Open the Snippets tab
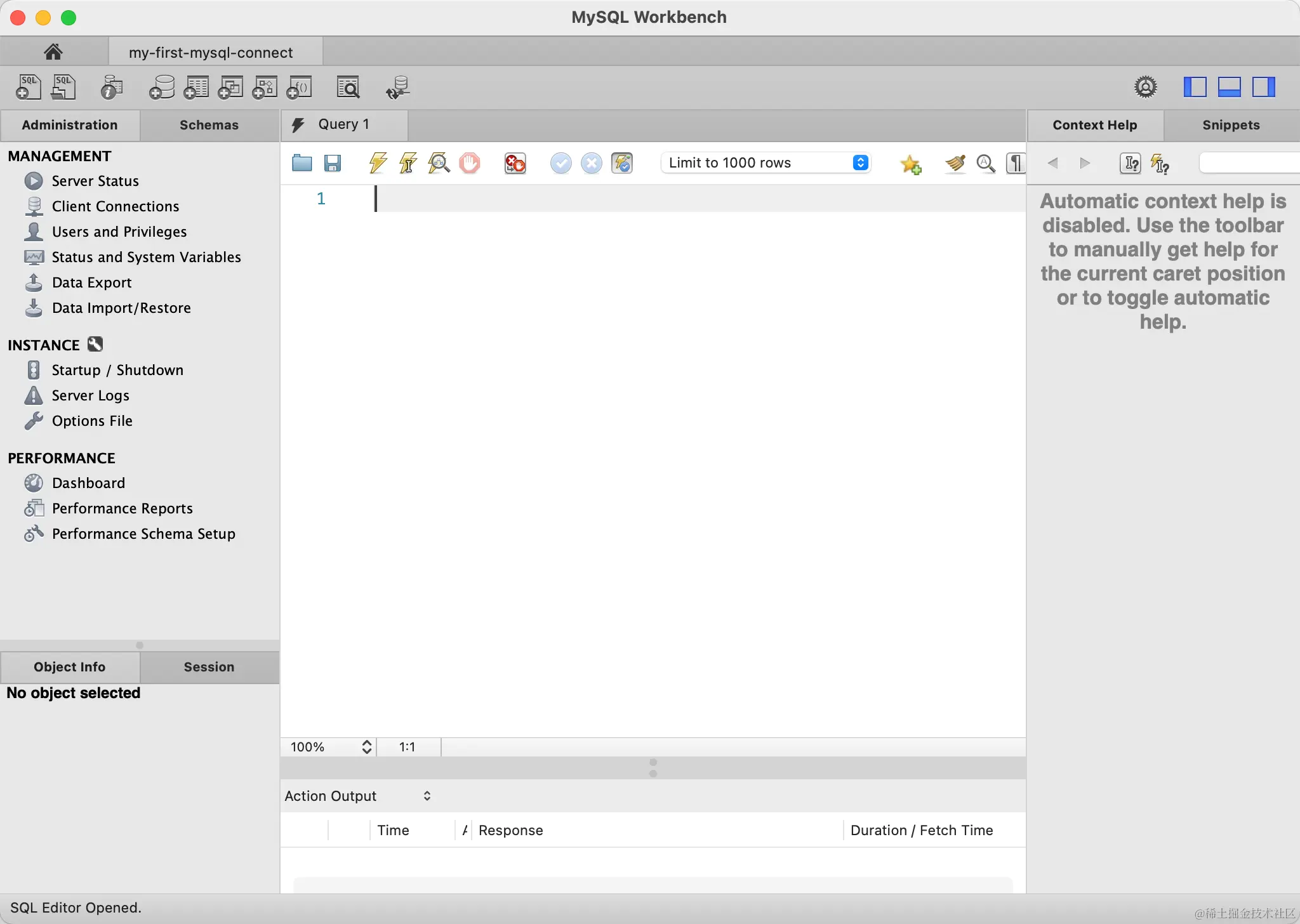 (1231, 125)
